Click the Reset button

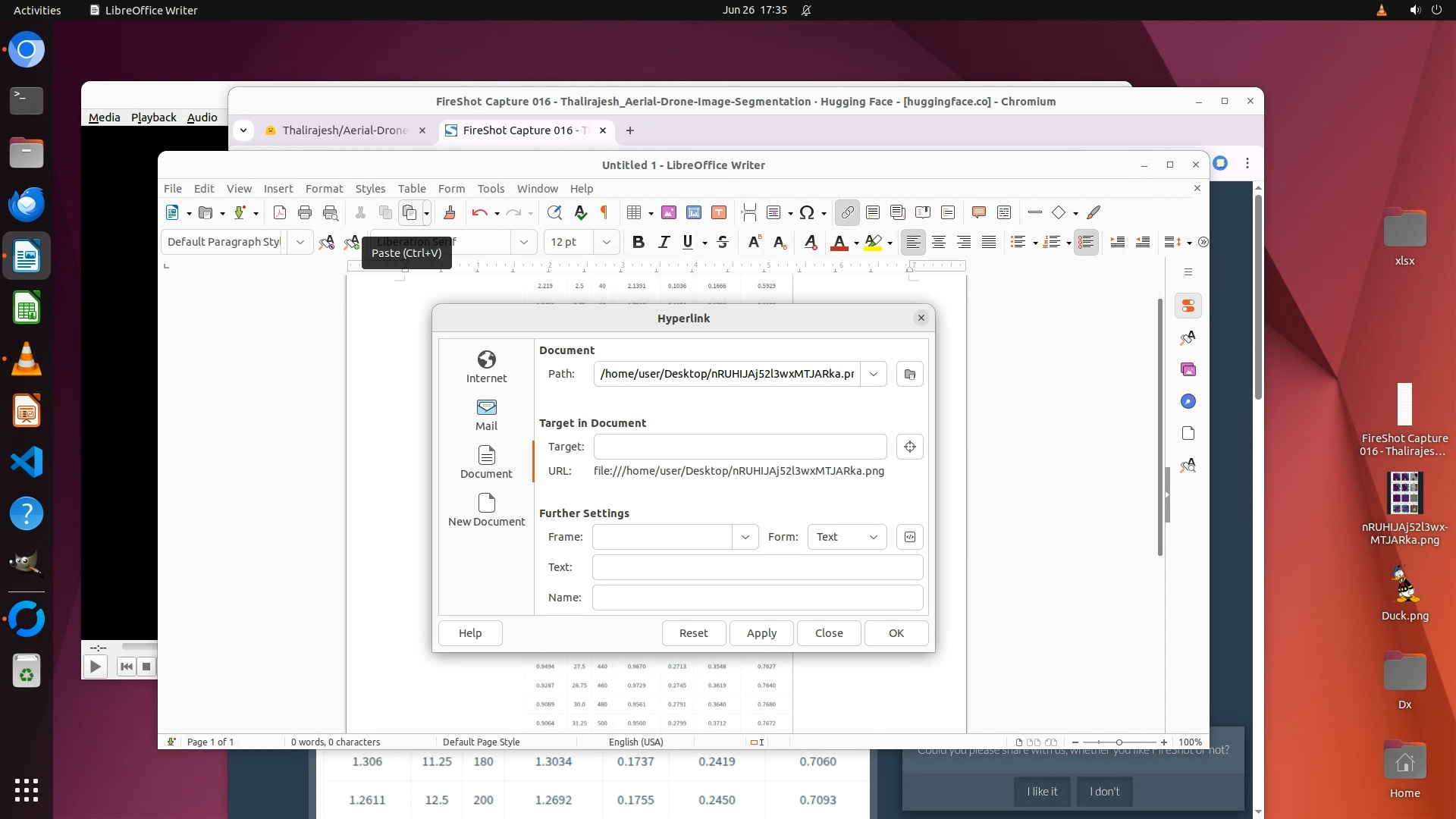tap(693, 633)
